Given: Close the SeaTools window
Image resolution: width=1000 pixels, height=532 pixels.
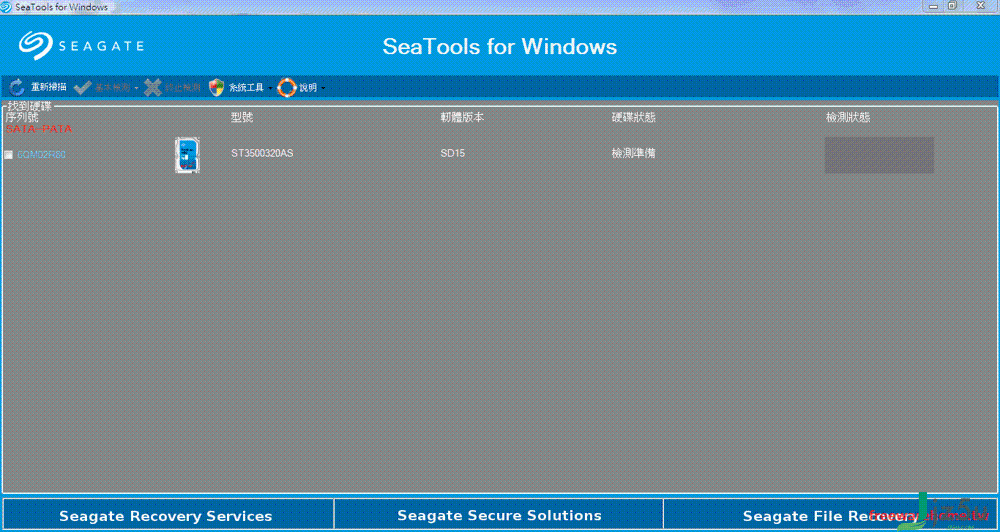Looking at the screenshot, I should pyautogui.click(x=978, y=6).
